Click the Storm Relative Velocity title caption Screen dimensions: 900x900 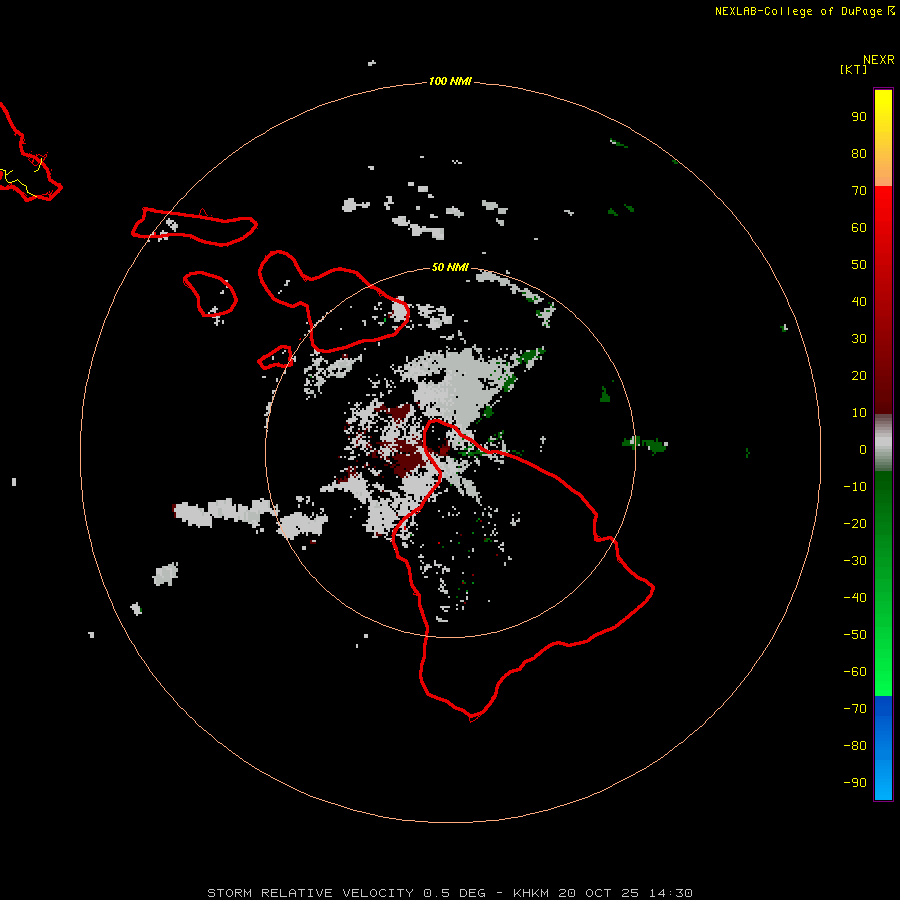(x=450, y=893)
